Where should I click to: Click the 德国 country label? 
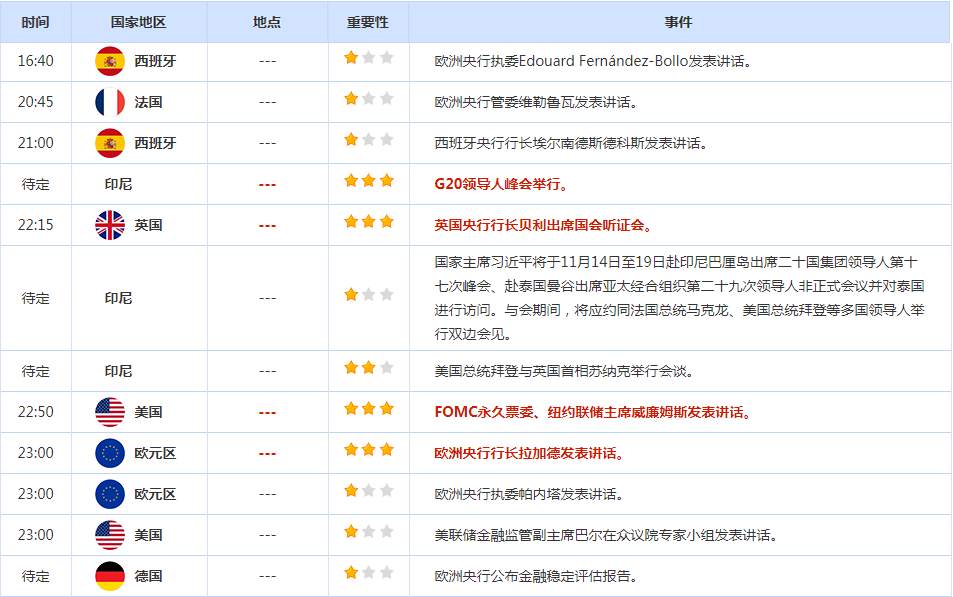pyautogui.click(x=148, y=576)
